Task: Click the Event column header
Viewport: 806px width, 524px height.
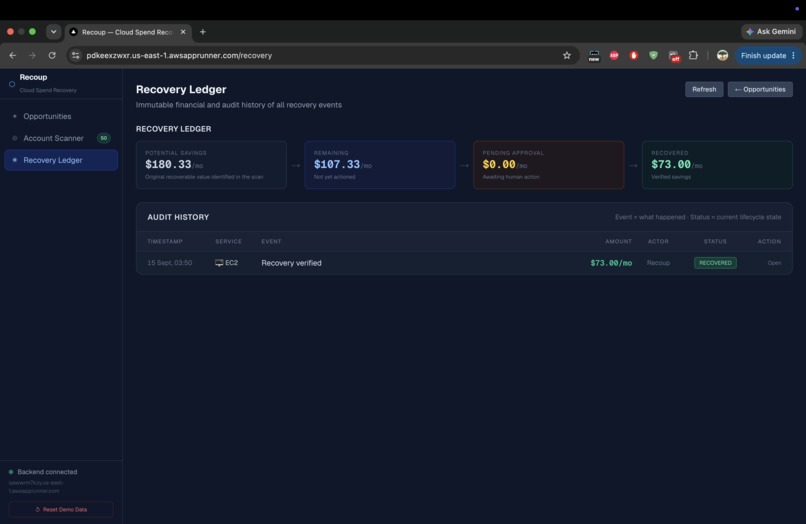Action: point(271,241)
